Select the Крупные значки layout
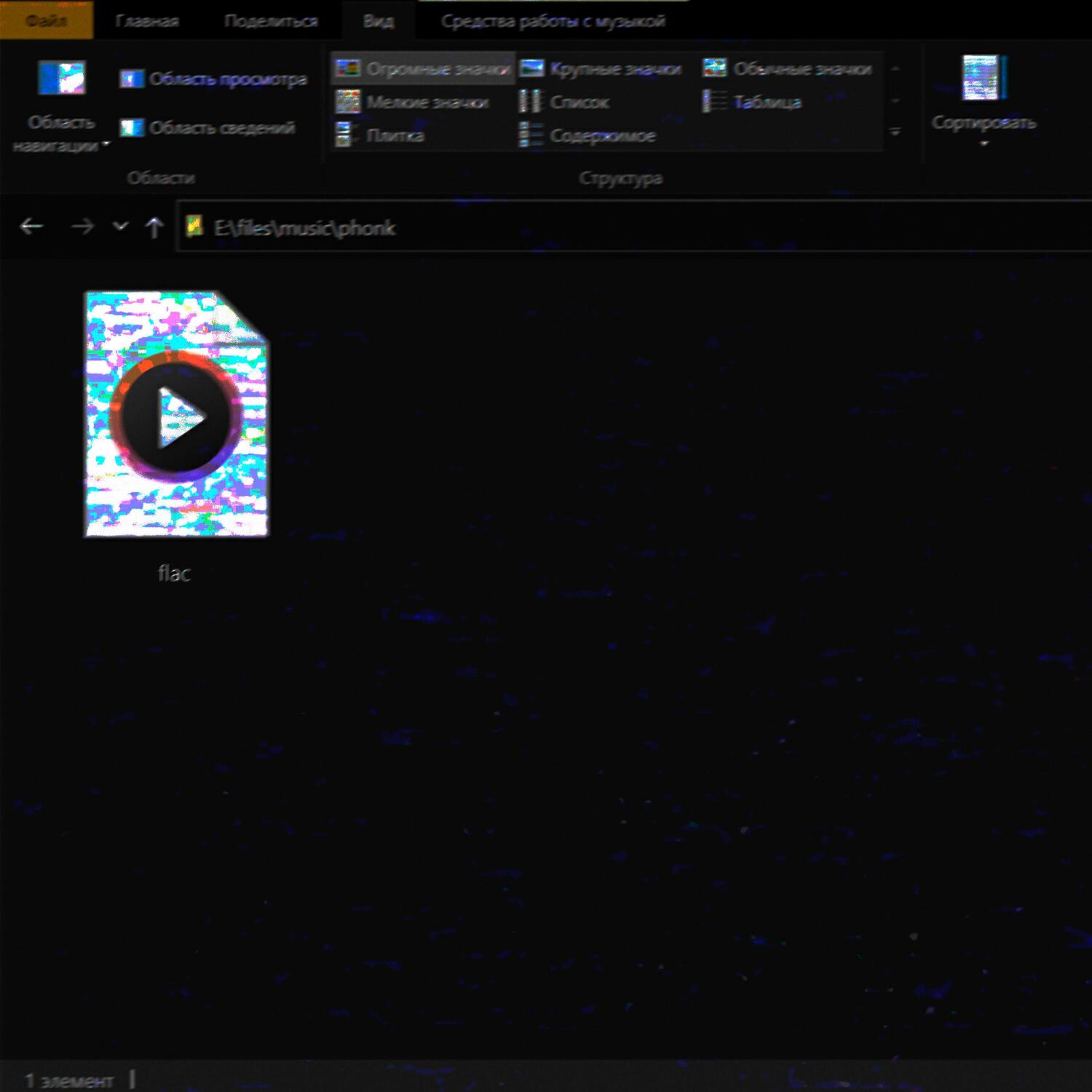Viewport: 1092px width, 1092px height. point(601,68)
